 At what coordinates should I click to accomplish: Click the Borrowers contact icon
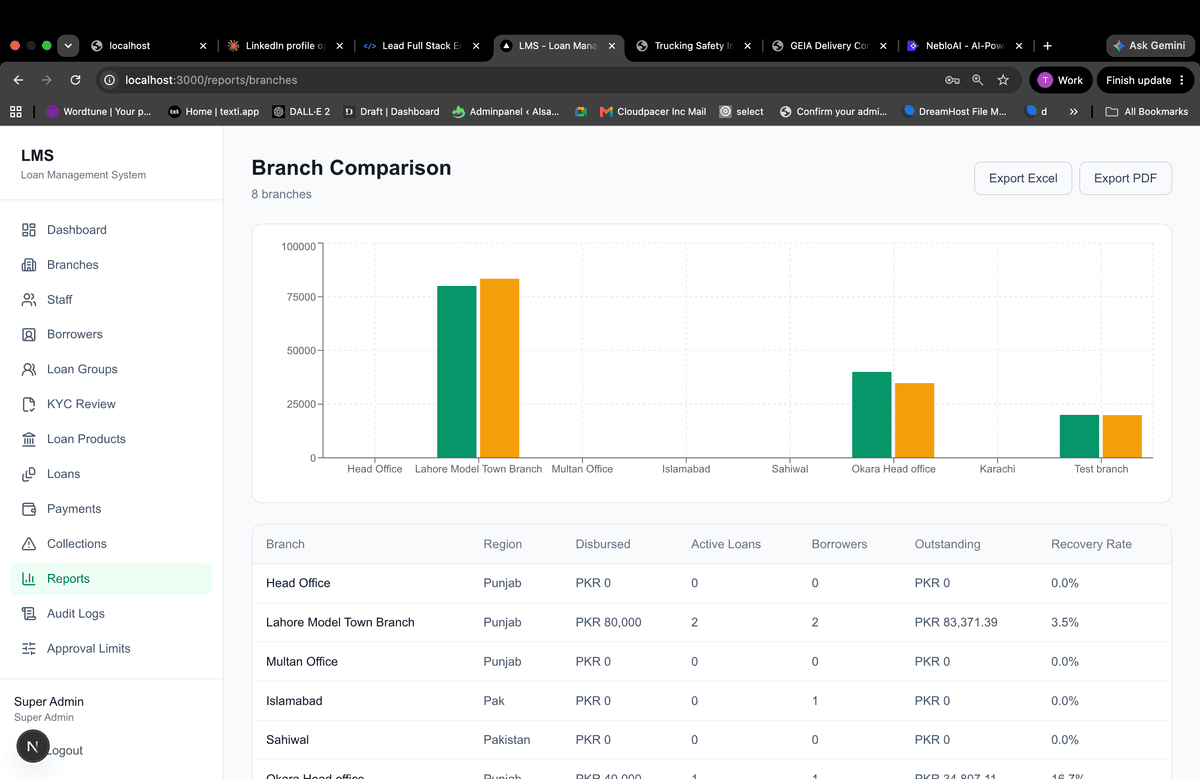29,335
